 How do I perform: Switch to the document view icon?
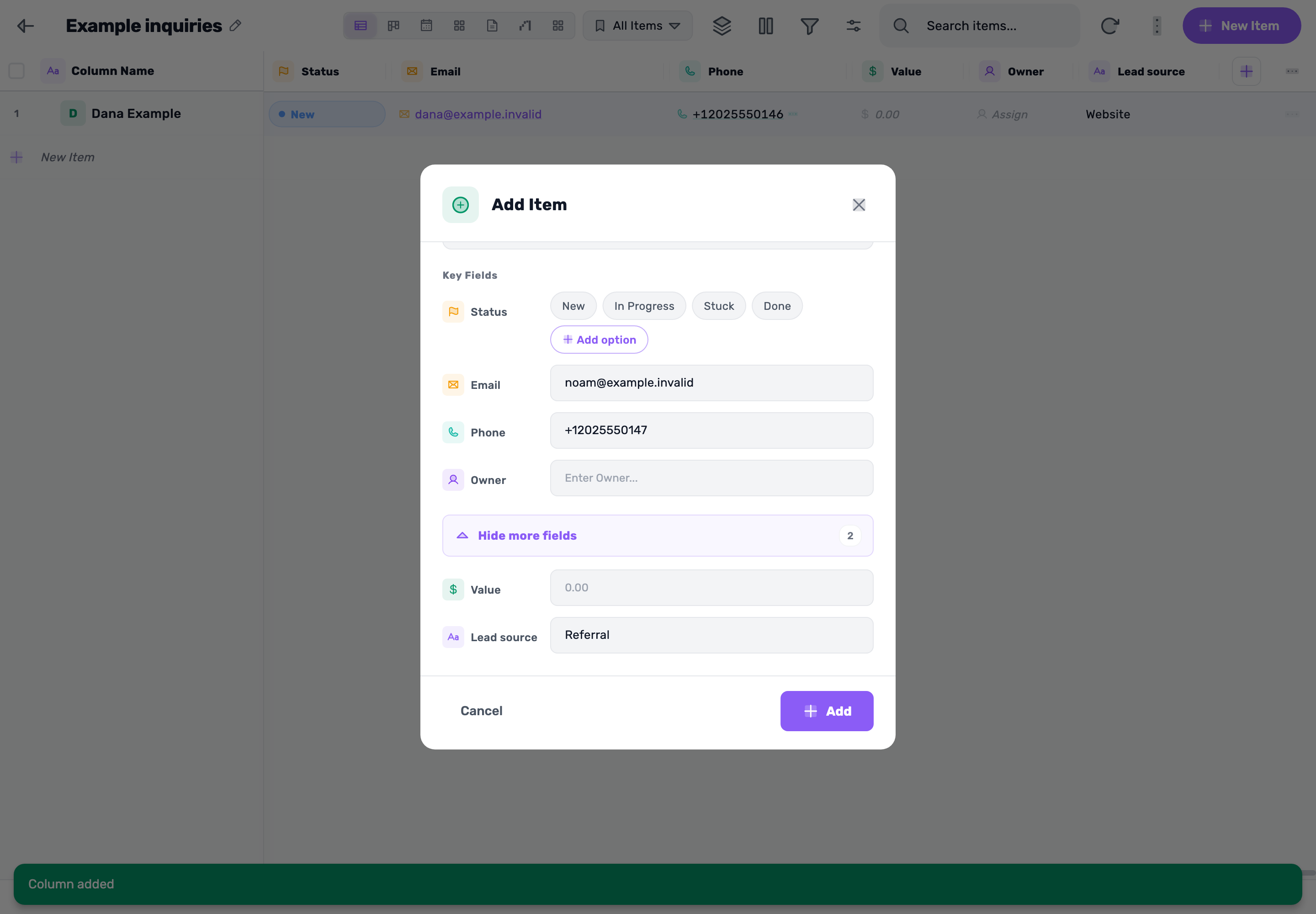click(x=492, y=26)
